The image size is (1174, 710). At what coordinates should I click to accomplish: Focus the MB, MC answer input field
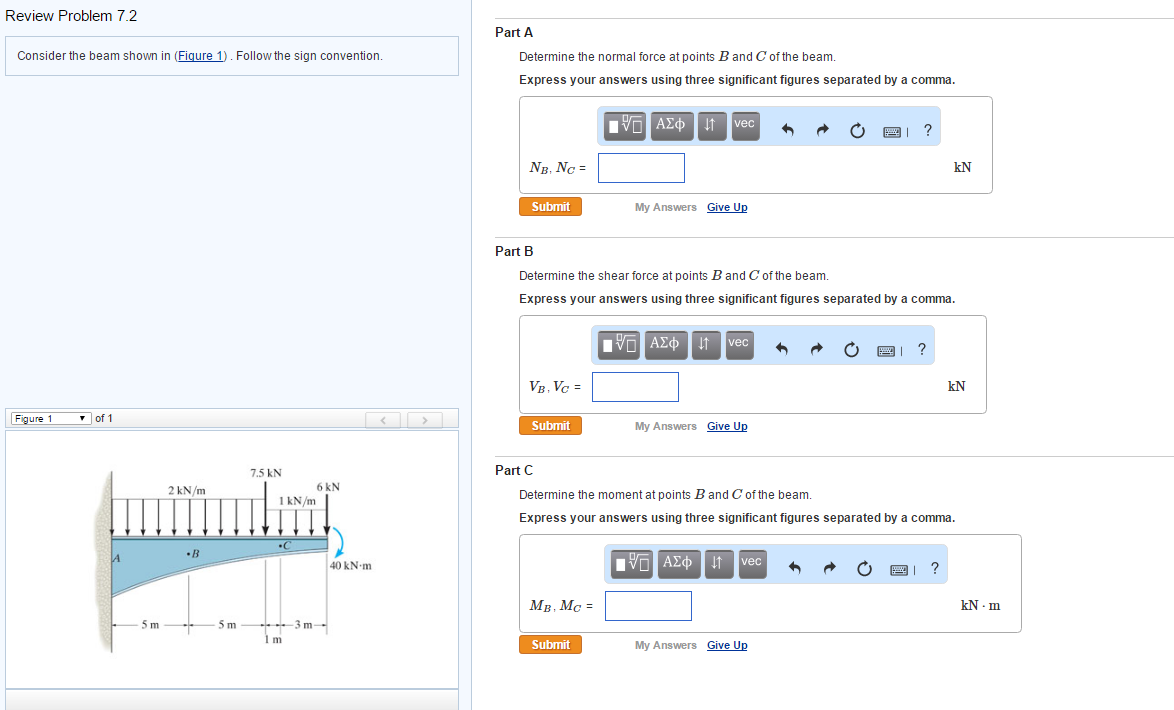click(648, 606)
